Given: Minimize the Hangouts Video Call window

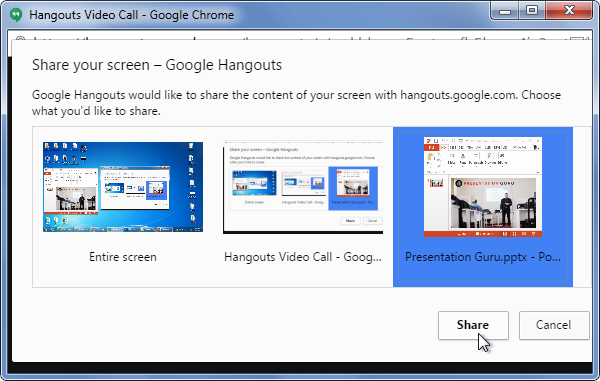Looking at the screenshot, I should [x=505, y=11].
